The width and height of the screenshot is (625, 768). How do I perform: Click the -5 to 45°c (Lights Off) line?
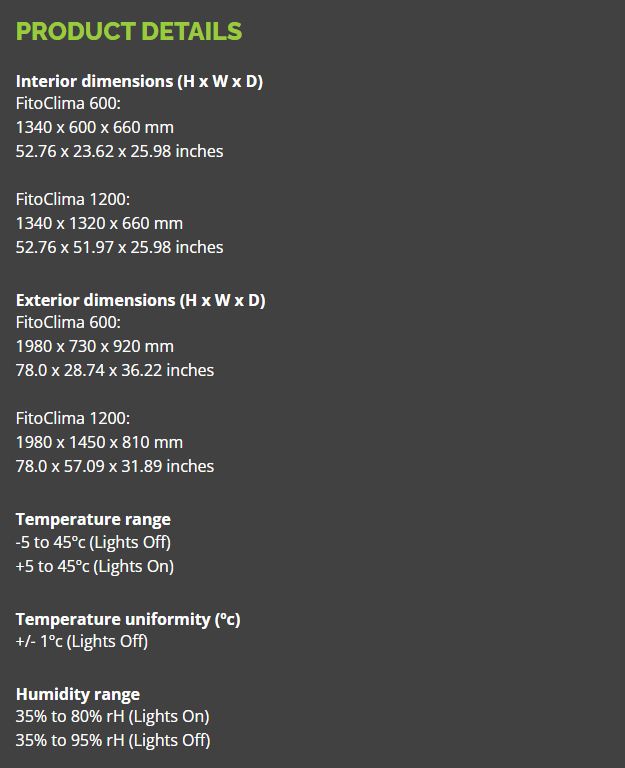[93, 543]
